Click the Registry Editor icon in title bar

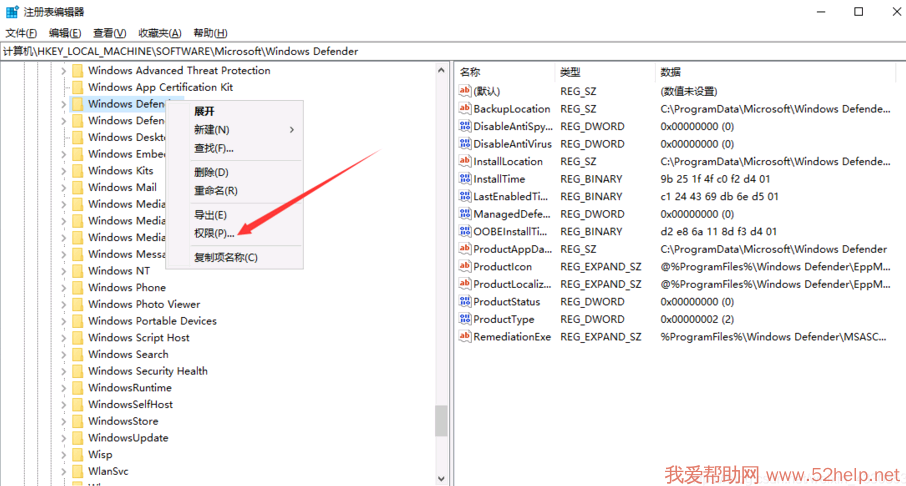pos(12,11)
